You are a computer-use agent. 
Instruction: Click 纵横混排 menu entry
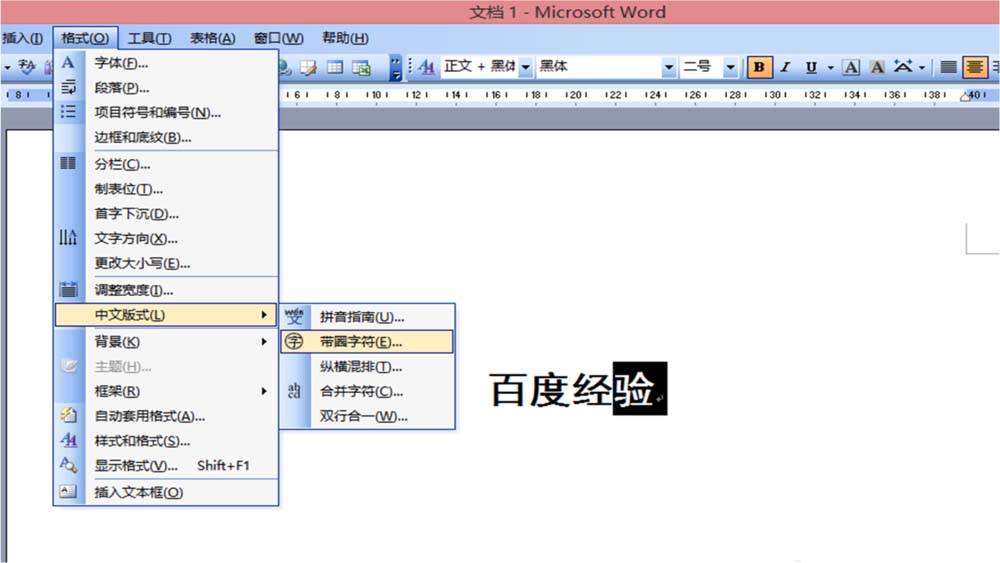tap(361, 367)
